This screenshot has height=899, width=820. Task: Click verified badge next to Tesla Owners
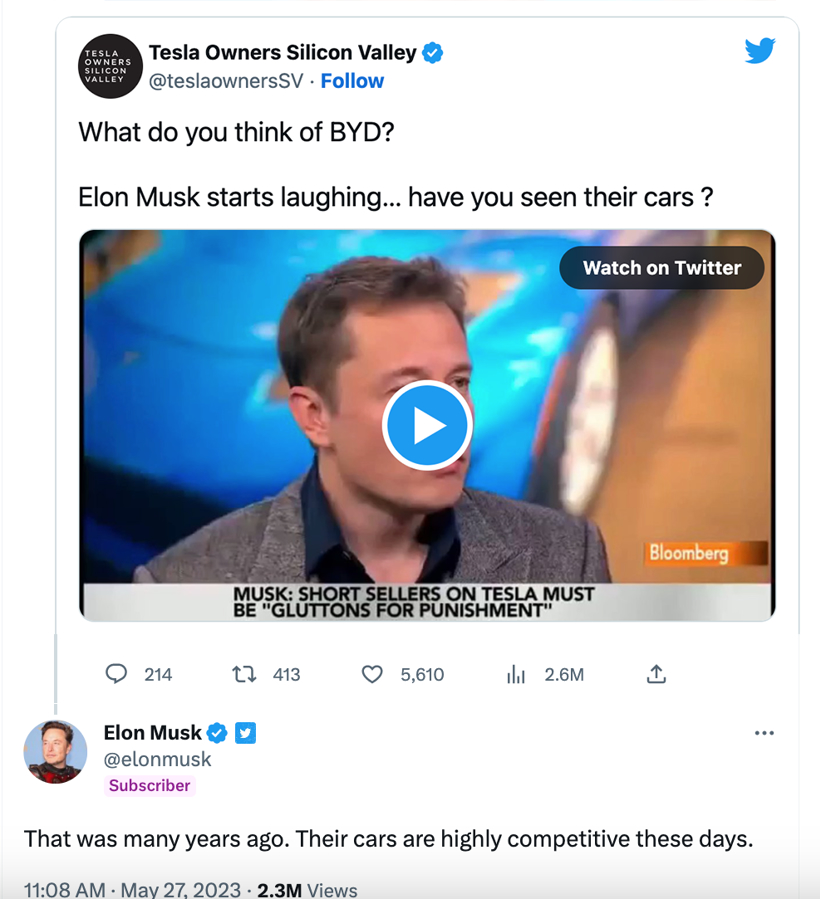432,53
